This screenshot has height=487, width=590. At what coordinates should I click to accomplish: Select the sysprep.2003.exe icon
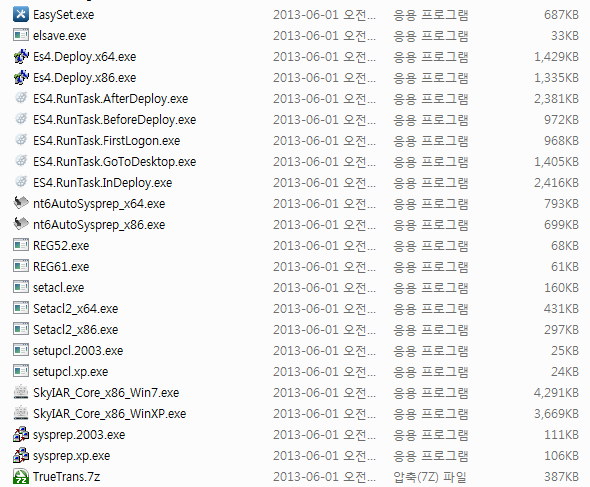click(21, 434)
